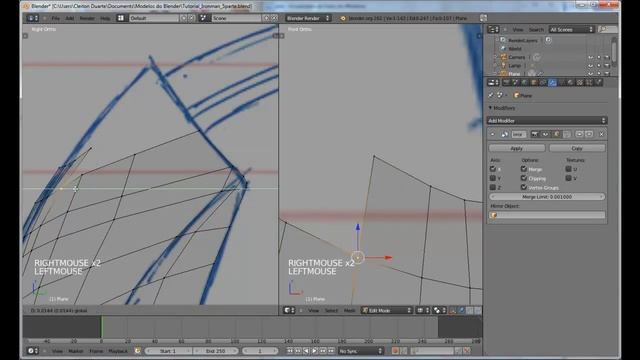The image size is (640, 360).
Task: Toggle Camera renderability icon in outliner
Action: [607, 57]
